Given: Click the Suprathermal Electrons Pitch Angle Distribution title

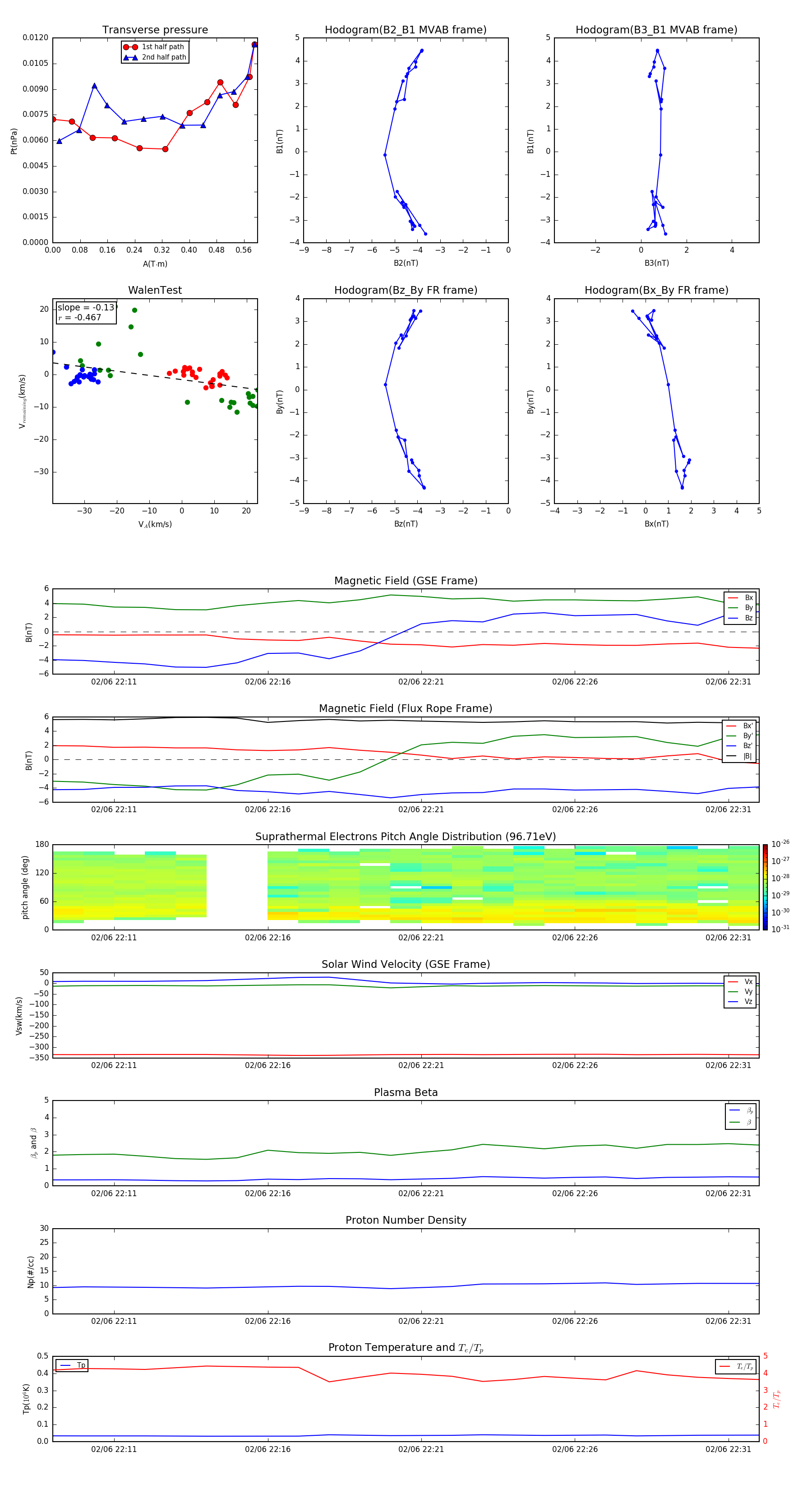Looking at the screenshot, I should [x=406, y=837].
